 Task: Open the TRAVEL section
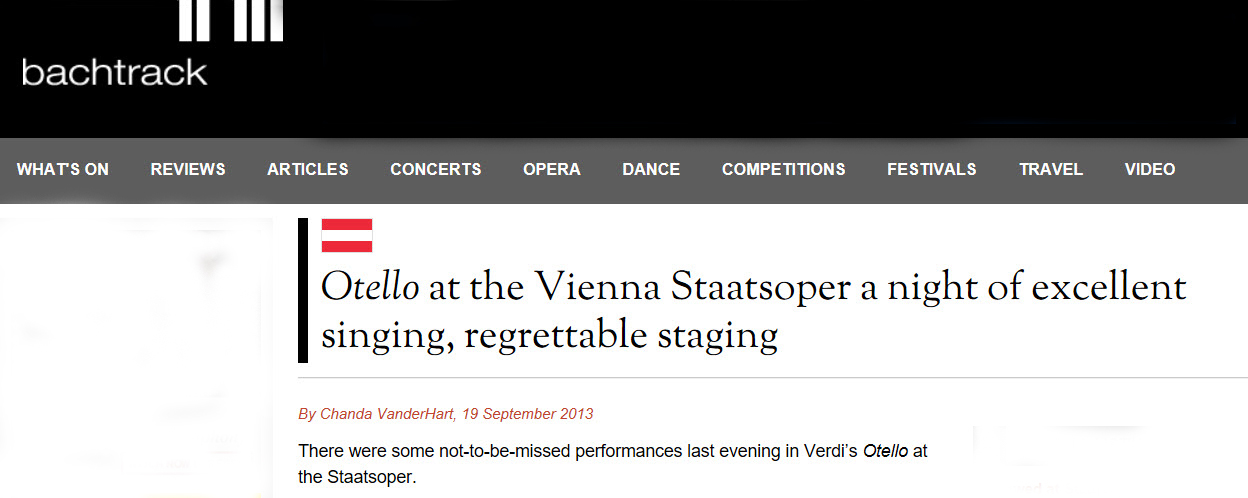click(1051, 169)
